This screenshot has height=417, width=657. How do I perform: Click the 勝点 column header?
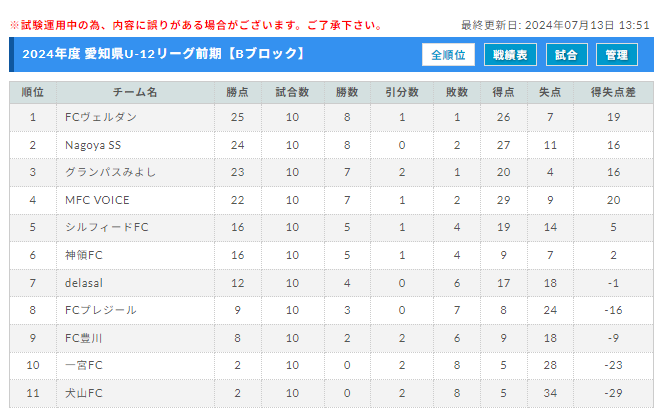click(x=238, y=92)
